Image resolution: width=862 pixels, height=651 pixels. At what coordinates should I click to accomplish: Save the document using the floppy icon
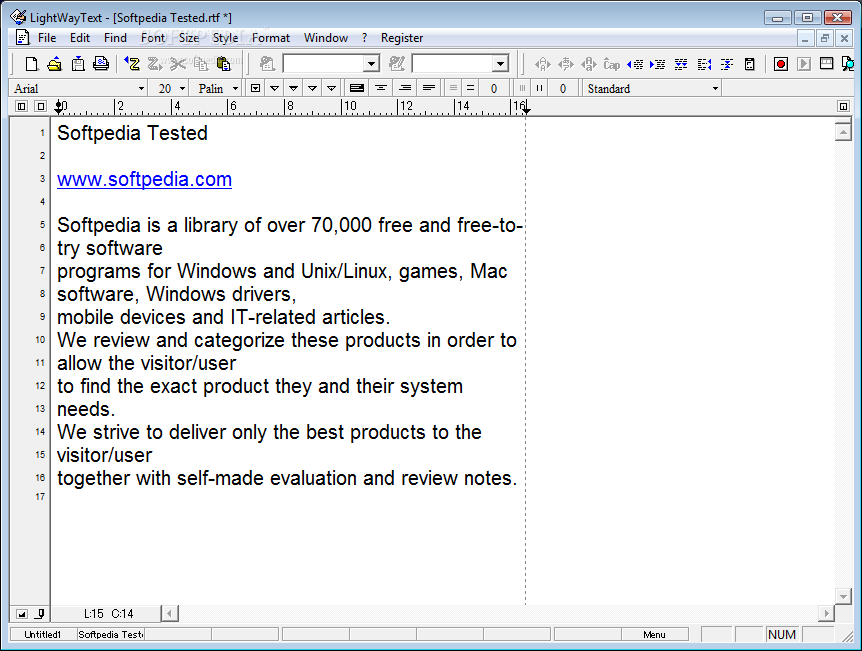[78, 64]
